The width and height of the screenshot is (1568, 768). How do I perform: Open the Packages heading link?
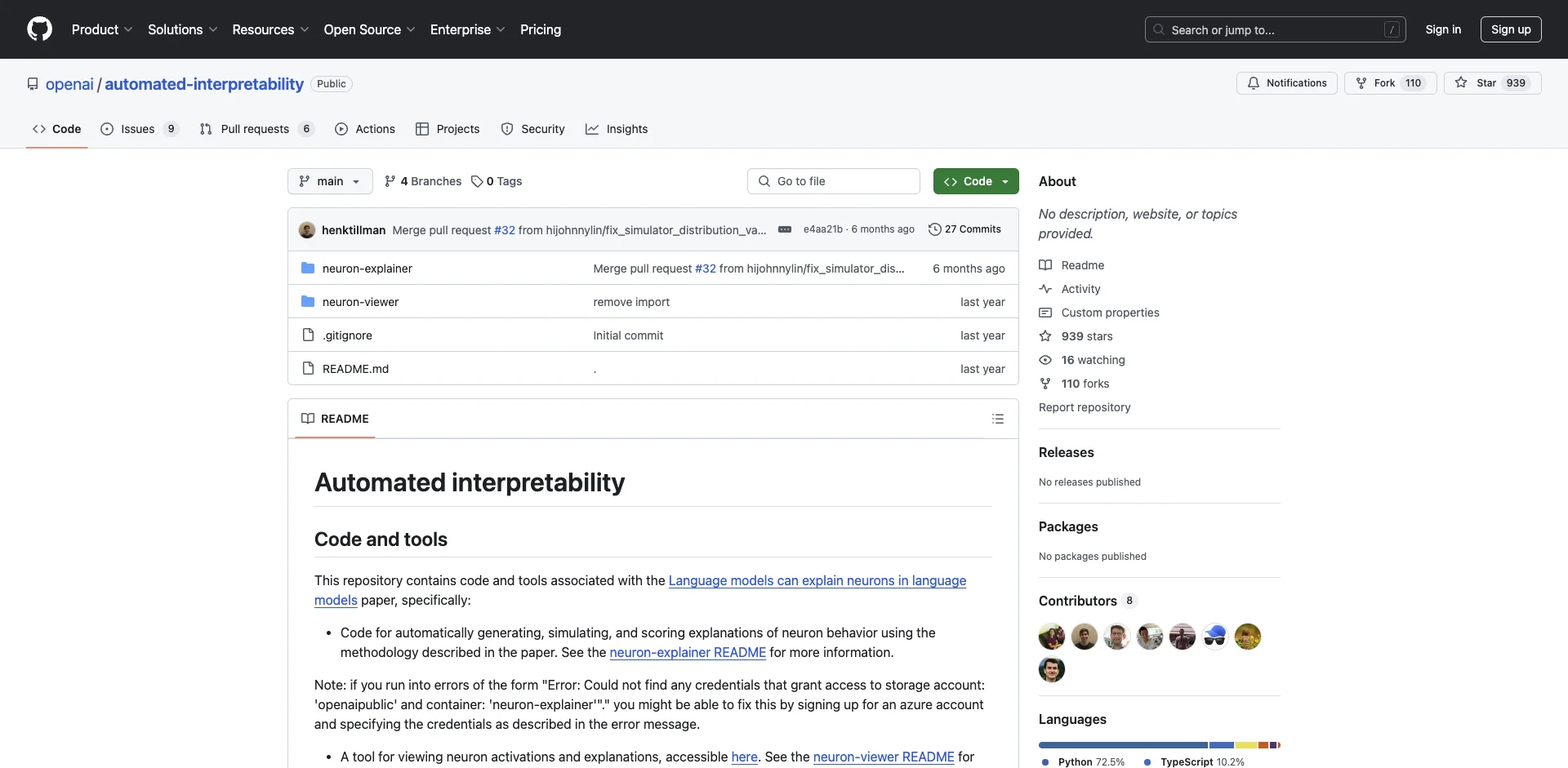pos(1068,526)
